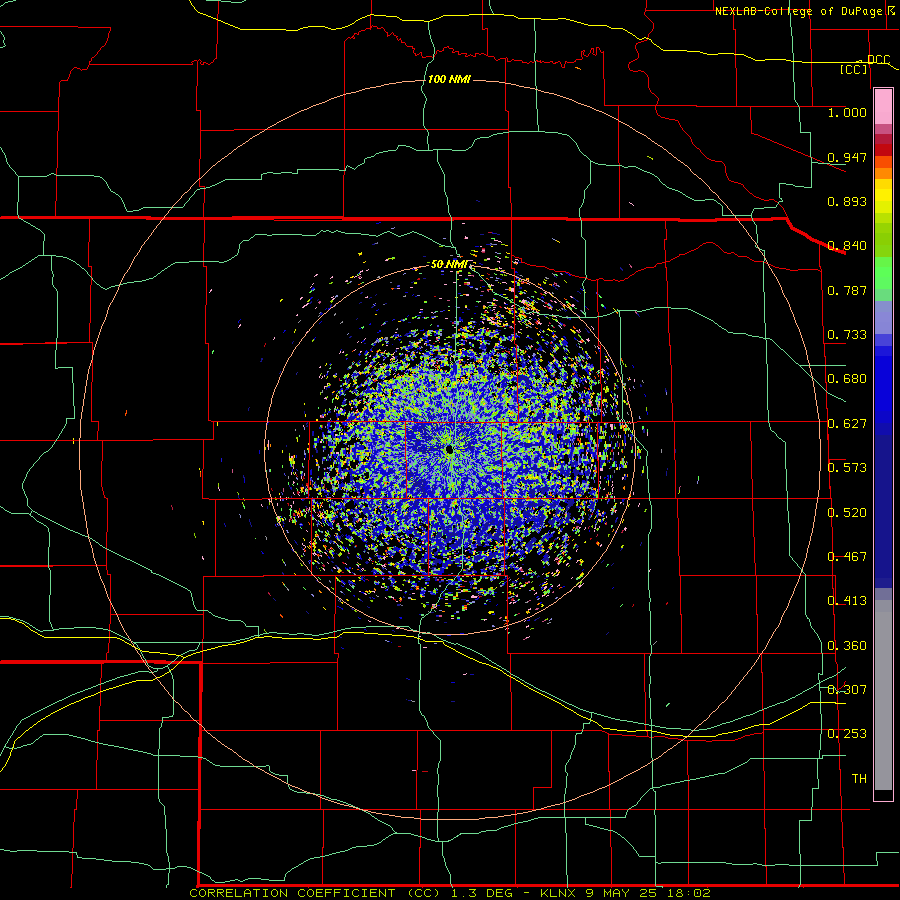Click the 0.787 scale value
This screenshot has width=900, height=900.
coord(847,290)
